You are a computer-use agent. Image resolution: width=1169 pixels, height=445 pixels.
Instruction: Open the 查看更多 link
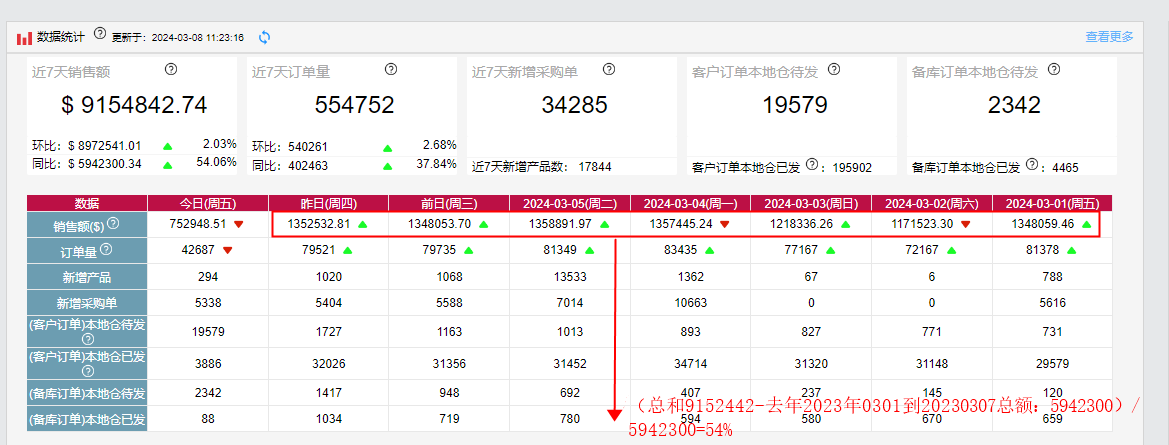[x=1109, y=37]
